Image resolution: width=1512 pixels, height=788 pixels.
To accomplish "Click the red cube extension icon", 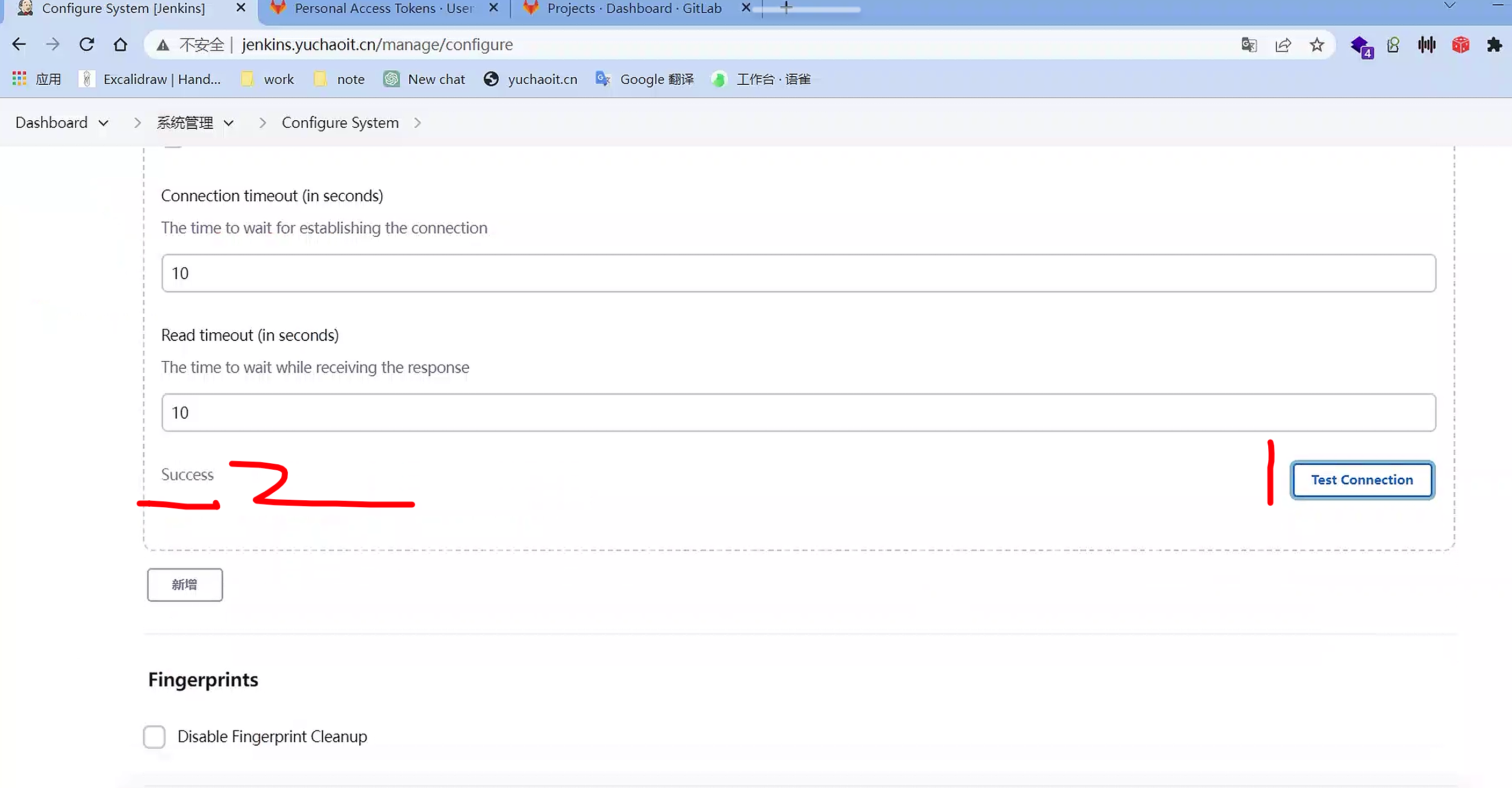I will pyautogui.click(x=1460, y=45).
